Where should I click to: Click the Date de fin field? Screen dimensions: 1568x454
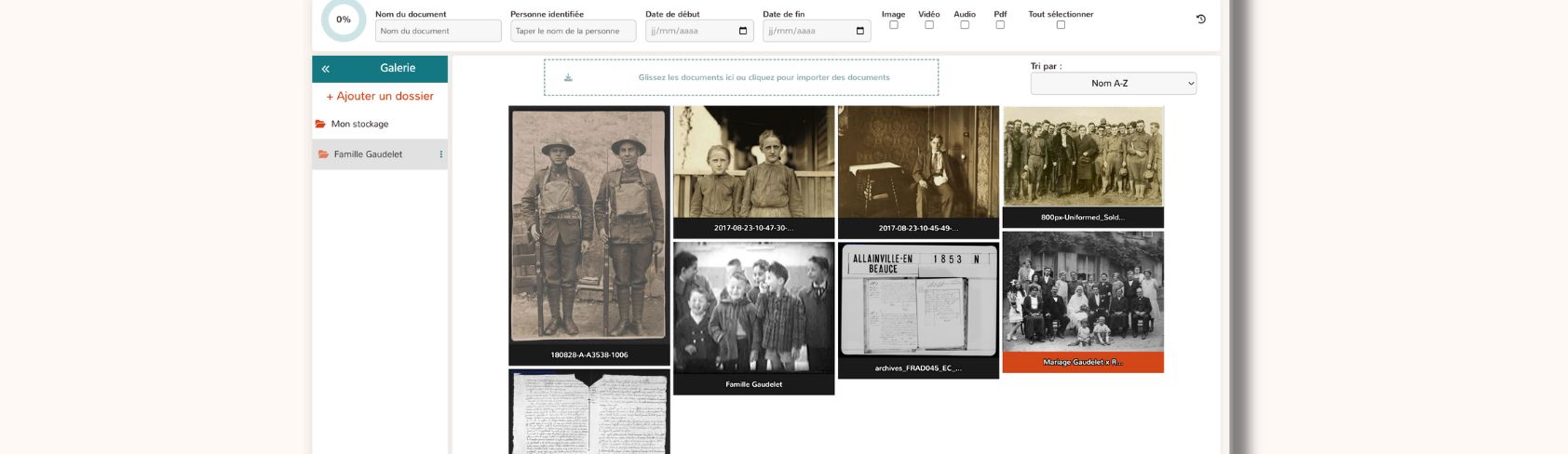817,31
